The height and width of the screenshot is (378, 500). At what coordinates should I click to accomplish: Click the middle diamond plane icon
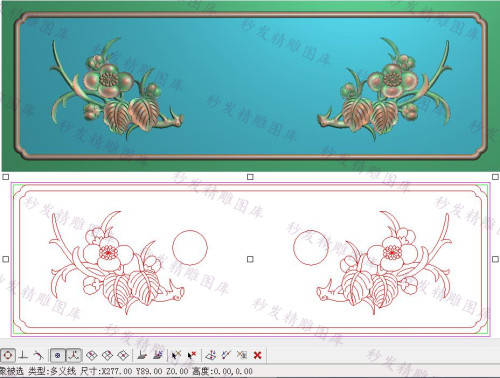(107, 355)
